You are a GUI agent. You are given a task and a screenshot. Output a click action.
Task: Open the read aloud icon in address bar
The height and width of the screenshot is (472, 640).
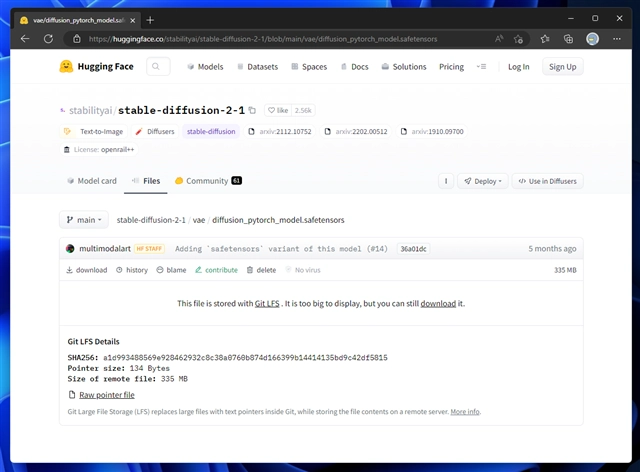click(x=499, y=39)
